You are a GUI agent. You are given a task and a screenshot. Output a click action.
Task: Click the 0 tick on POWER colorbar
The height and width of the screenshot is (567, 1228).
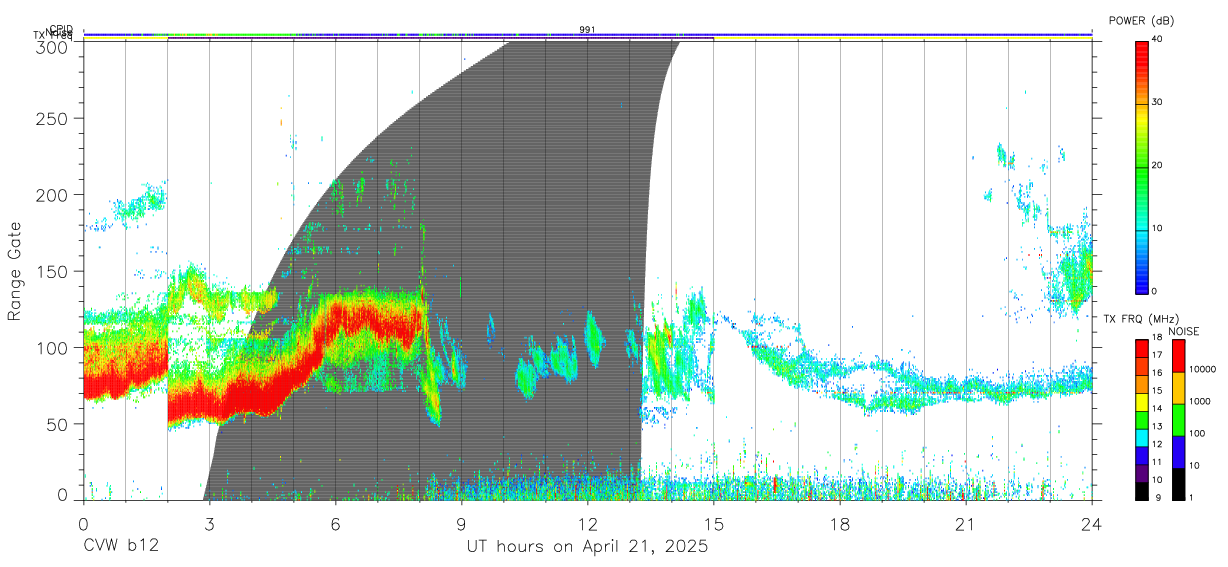[1155, 291]
